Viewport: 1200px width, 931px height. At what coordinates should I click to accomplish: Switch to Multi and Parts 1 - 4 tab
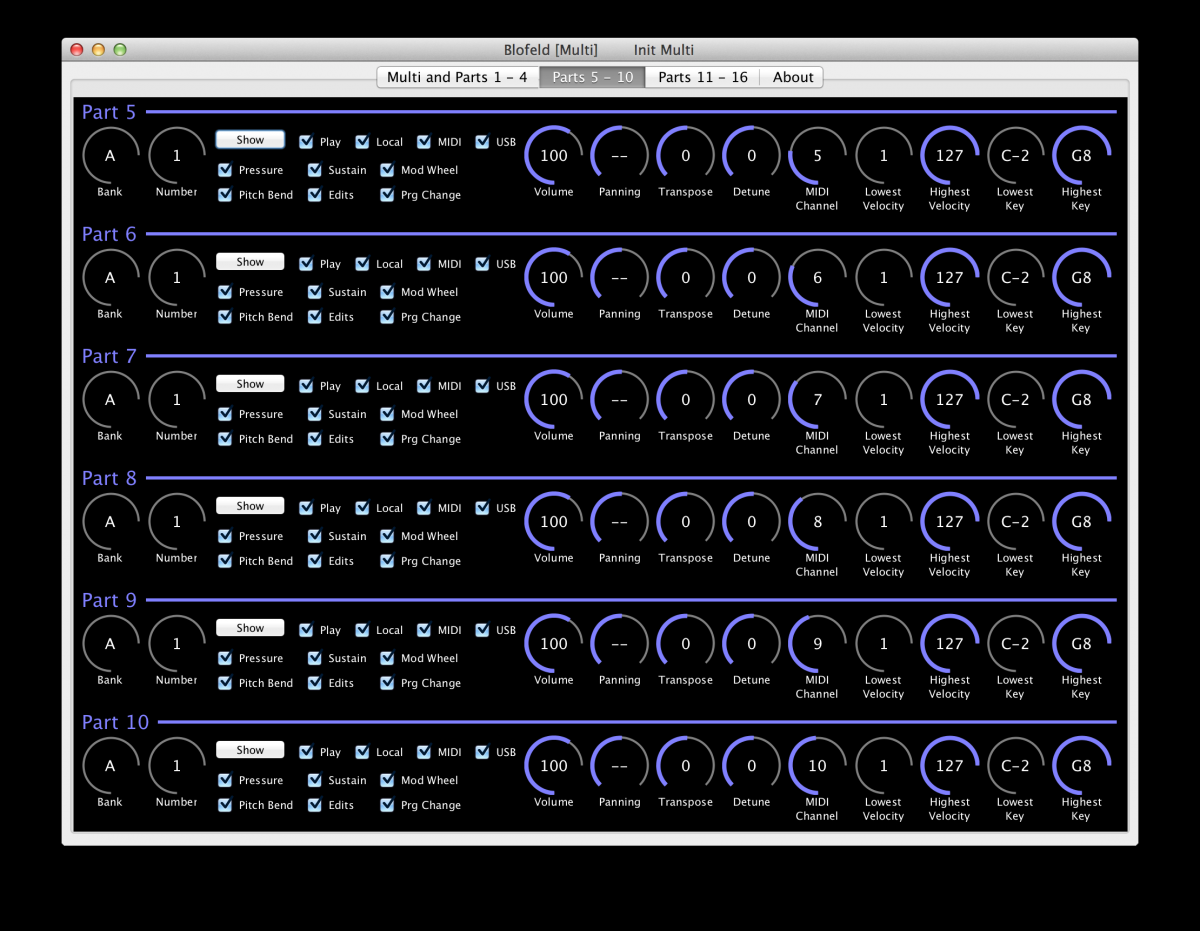click(457, 77)
